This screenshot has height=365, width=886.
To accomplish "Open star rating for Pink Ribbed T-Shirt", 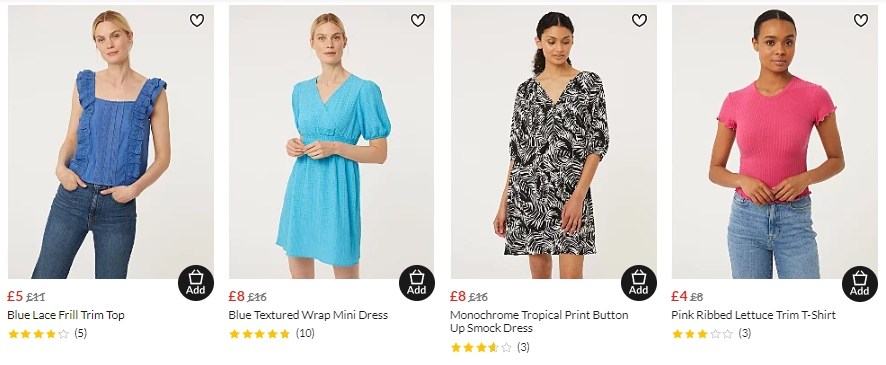I will pyautogui.click(x=711, y=333).
